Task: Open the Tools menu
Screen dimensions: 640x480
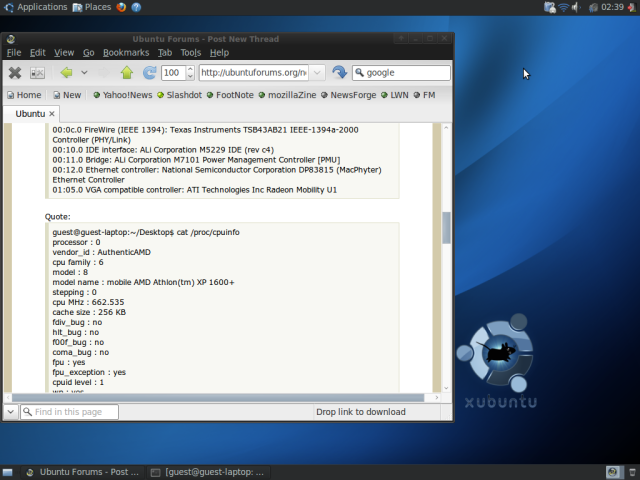Action: point(191,53)
